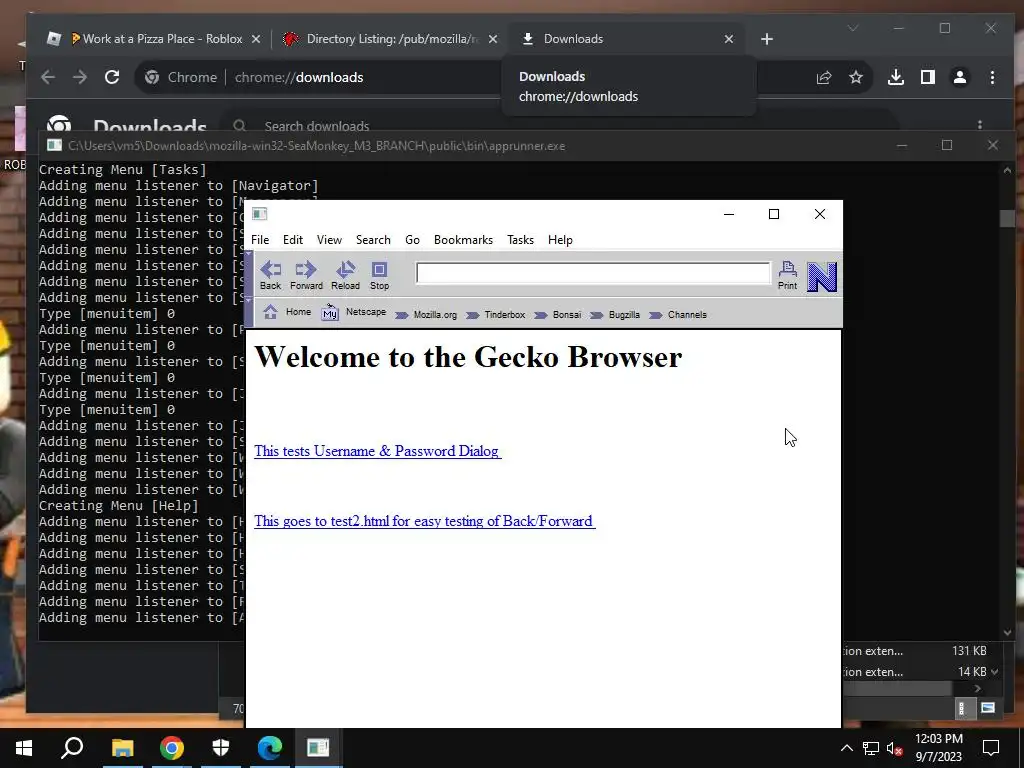The height and width of the screenshot is (768, 1024).
Task: Follow the Username & Password Dialog test link
Action: pyautogui.click(x=377, y=451)
